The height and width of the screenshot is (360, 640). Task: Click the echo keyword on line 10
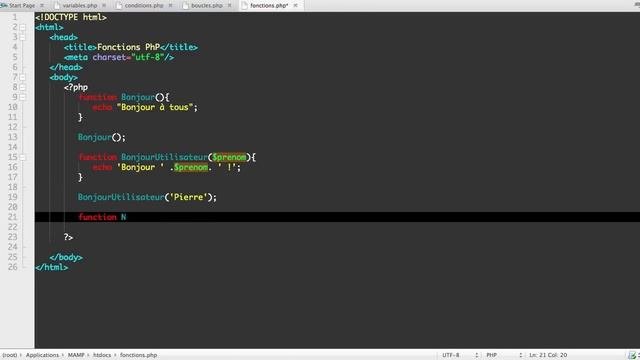click(x=102, y=107)
